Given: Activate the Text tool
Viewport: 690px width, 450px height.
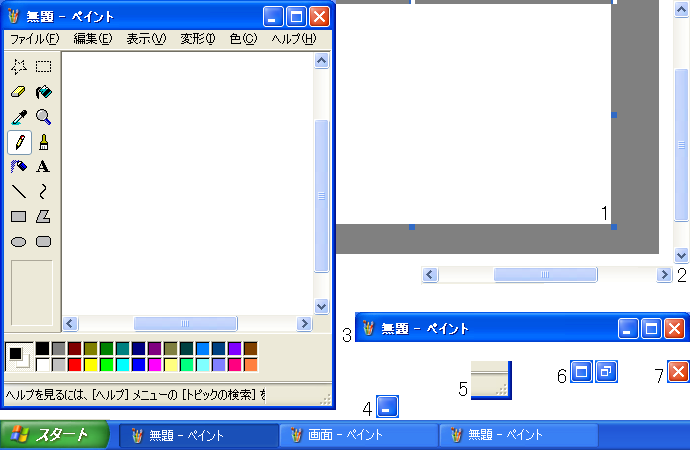Looking at the screenshot, I should point(44,167).
